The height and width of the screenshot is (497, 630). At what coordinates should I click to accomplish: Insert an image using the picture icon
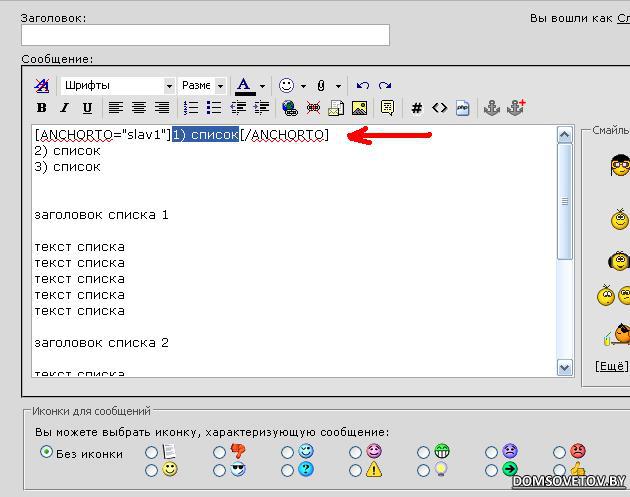coord(359,108)
